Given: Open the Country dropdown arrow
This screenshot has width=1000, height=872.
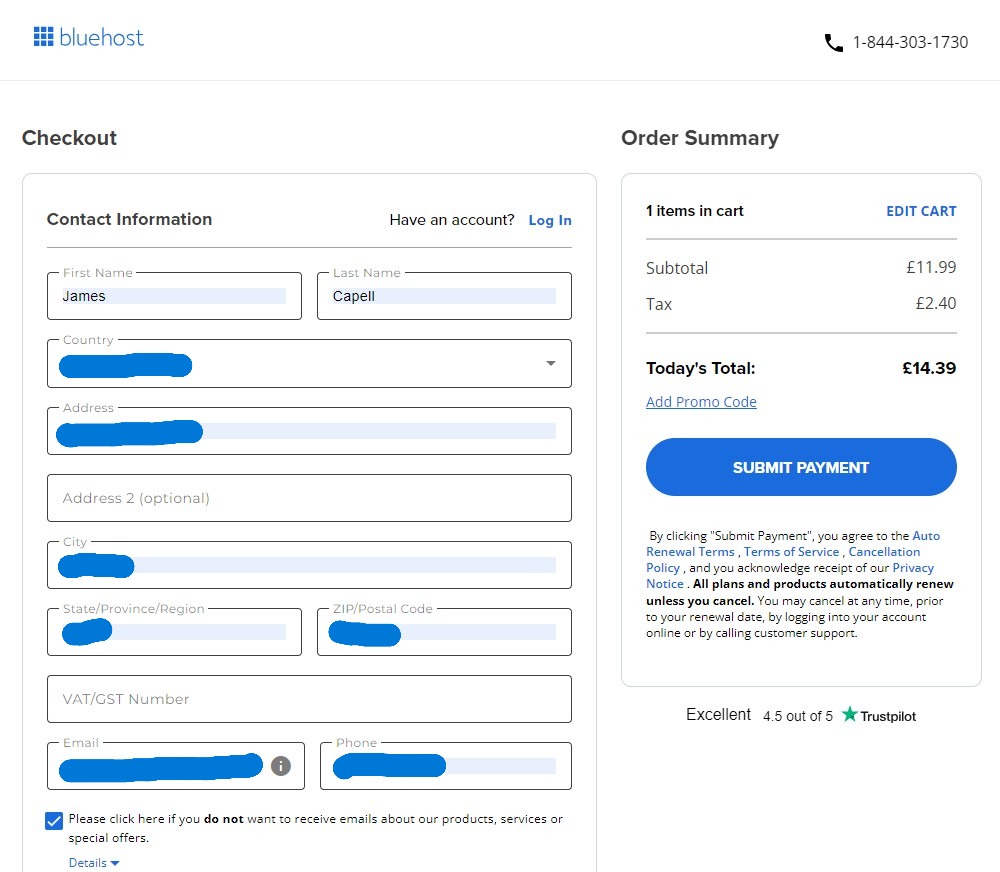Looking at the screenshot, I should 550,363.
